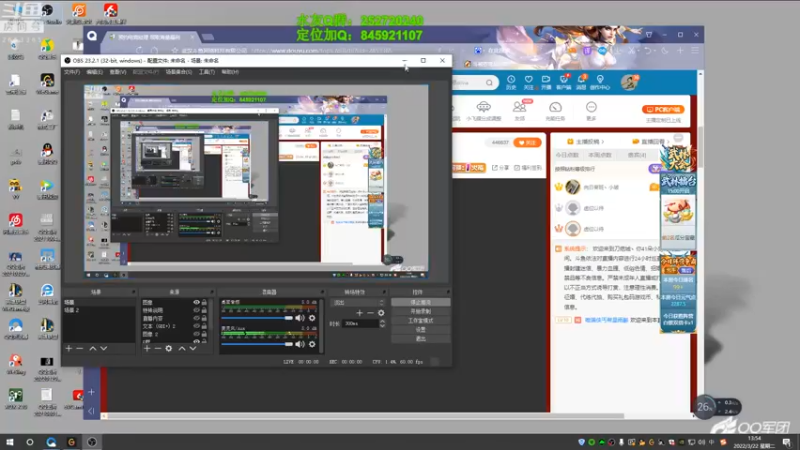Open OBS 设置 settings button
800x450 pixels.
coord(420,330)
